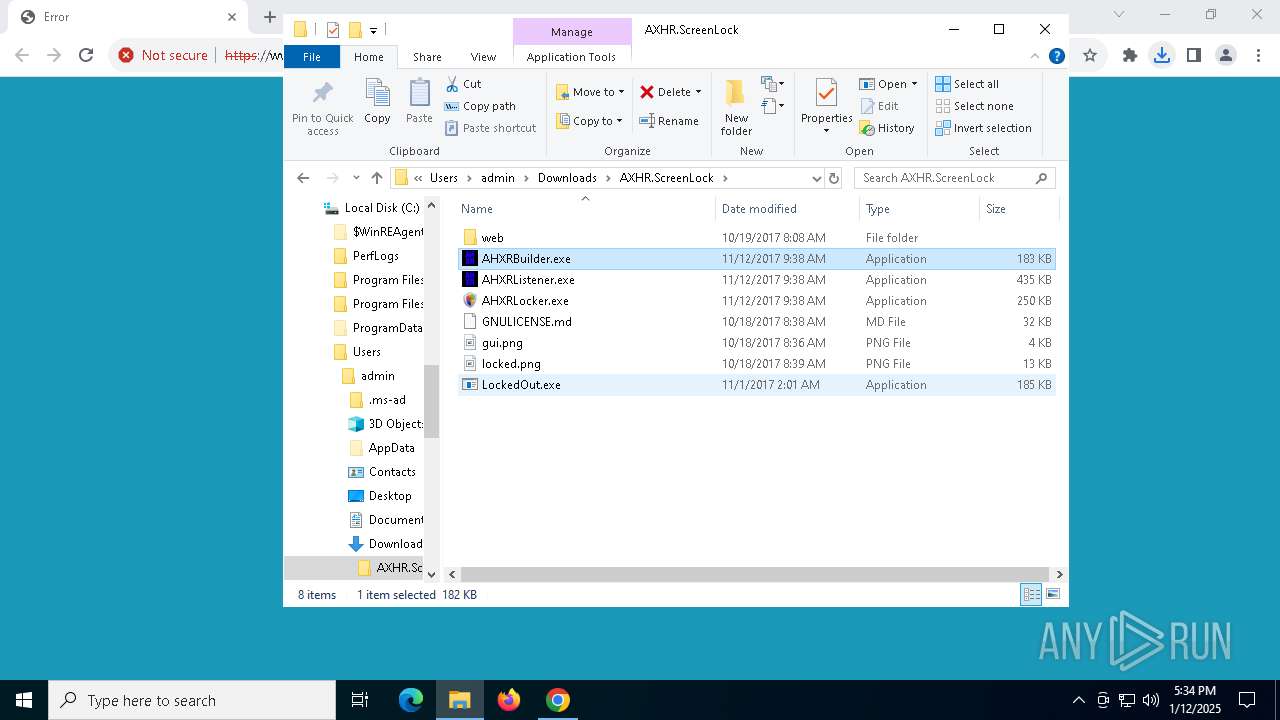The width and height of the screenshot is (1280, 720).
Task: Switch to details view layout icon
Action: click(1031, 594)
